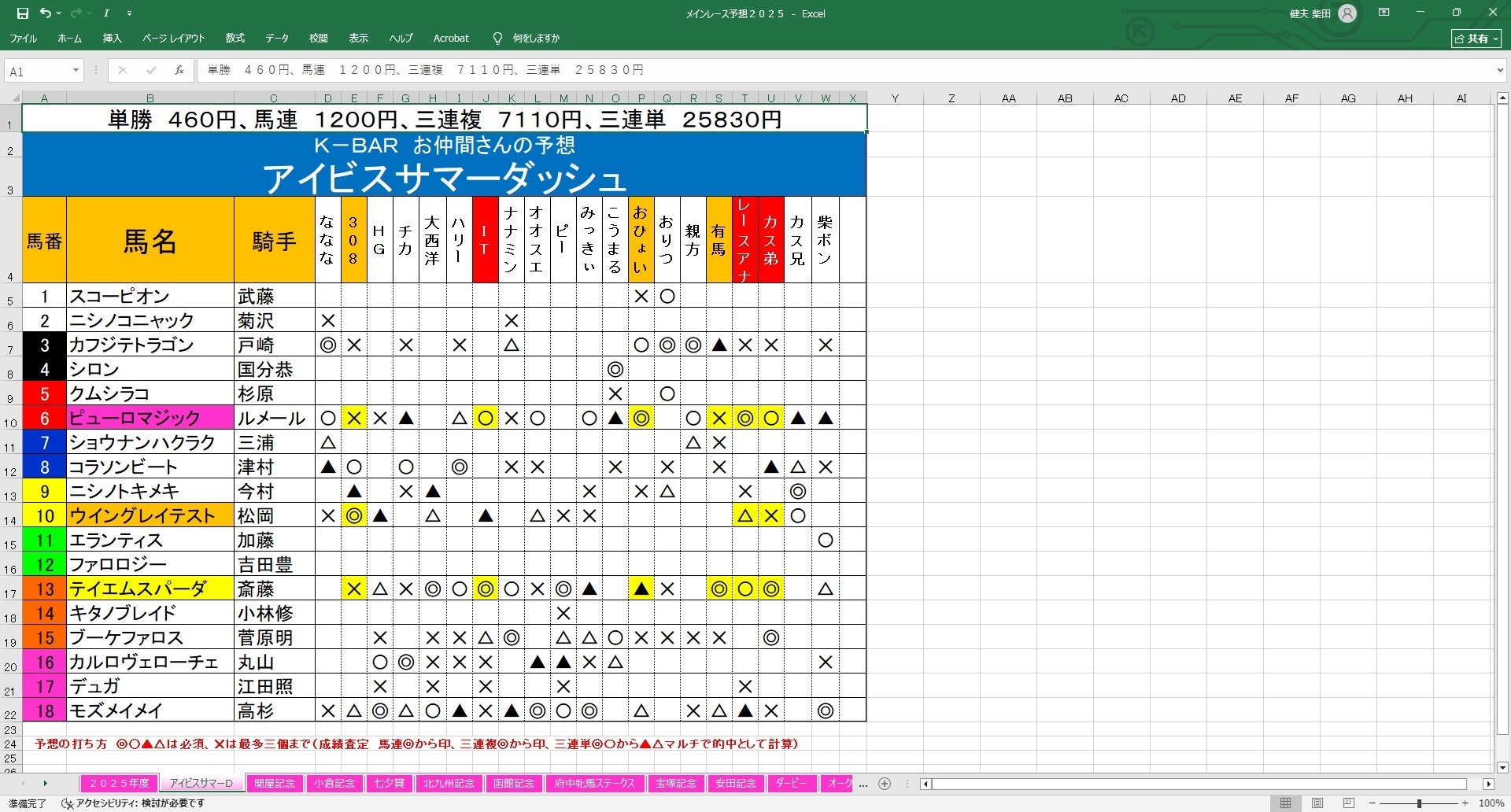Click the Undo arrow icon
This screenshot has height=812, width=1511.
click(x=46, y=13)
